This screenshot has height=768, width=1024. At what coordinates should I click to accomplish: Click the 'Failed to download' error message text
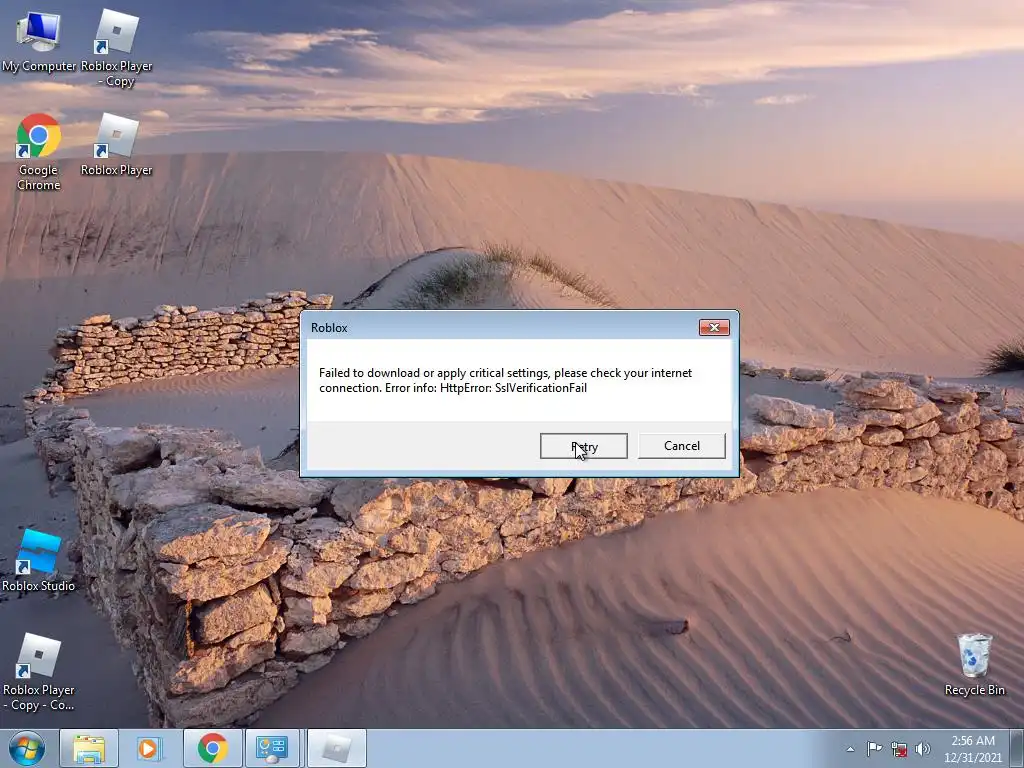pos(505,380)
